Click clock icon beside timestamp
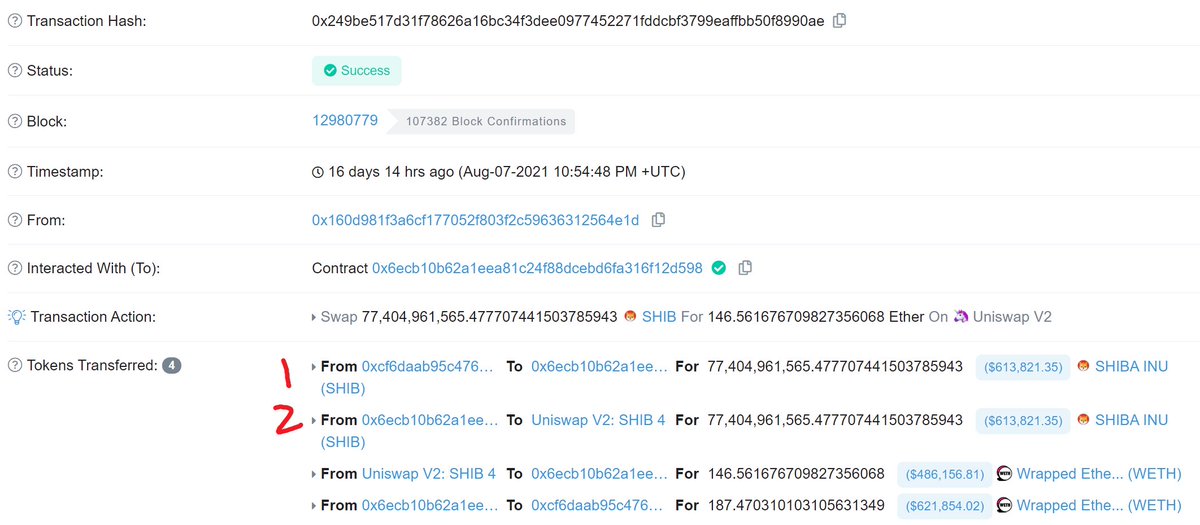Screen dimensions: 1200x525 (x=318, y=172)
